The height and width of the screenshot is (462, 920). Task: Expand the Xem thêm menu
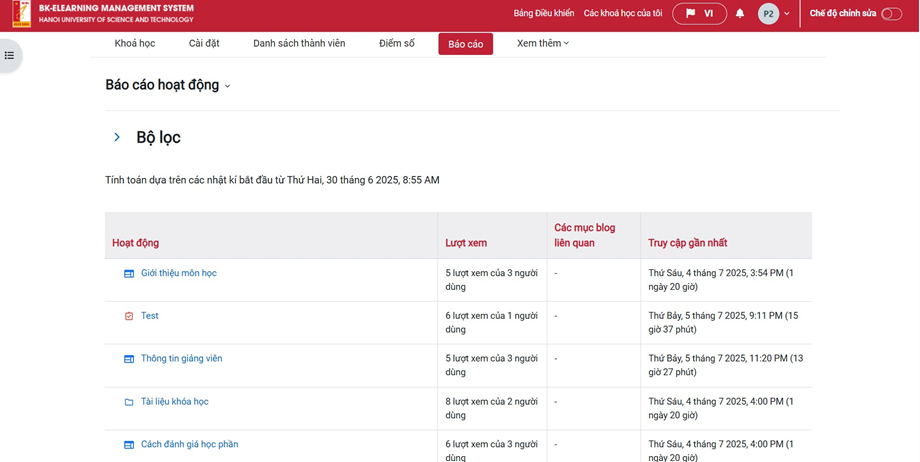click(x=543, y=43)
